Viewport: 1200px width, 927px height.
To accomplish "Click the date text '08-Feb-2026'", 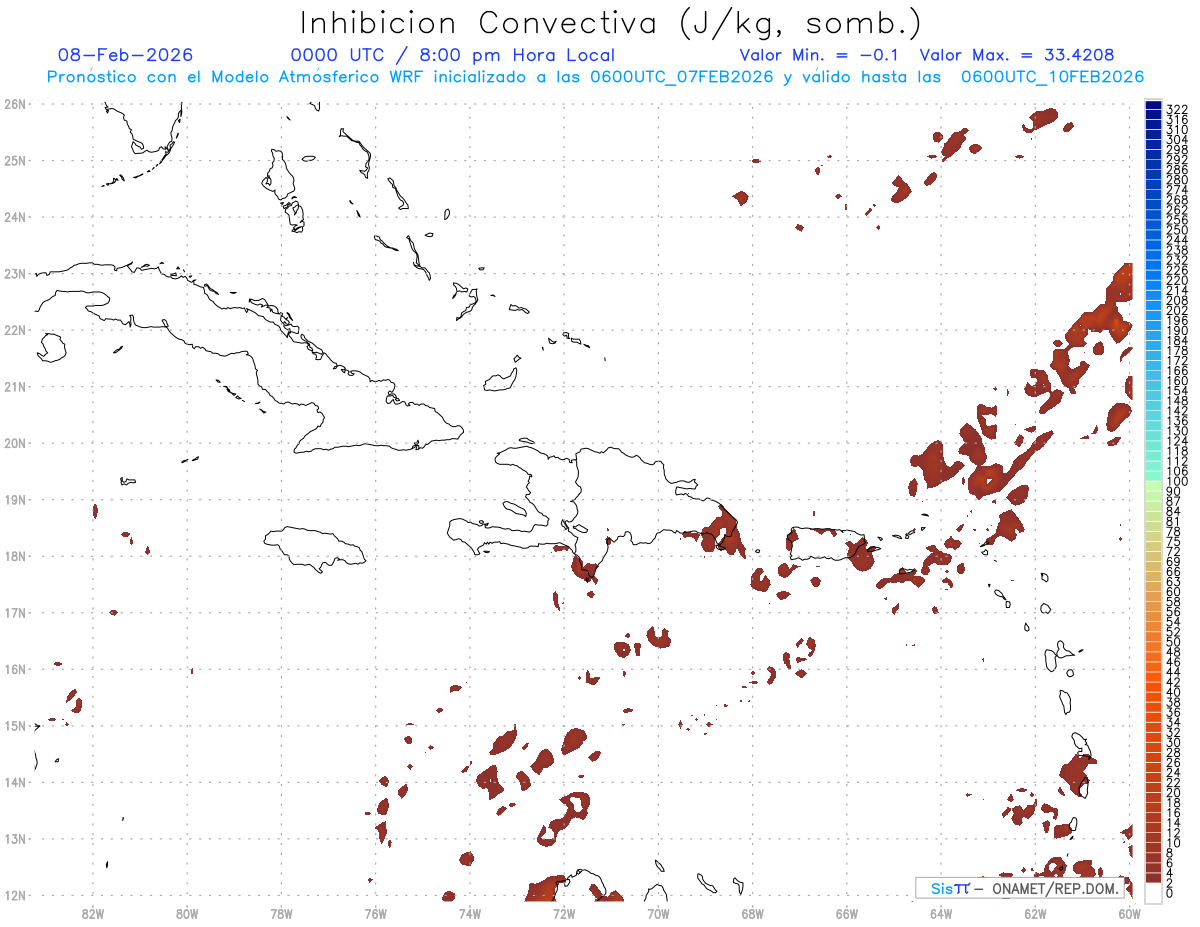I will (126, 55).
